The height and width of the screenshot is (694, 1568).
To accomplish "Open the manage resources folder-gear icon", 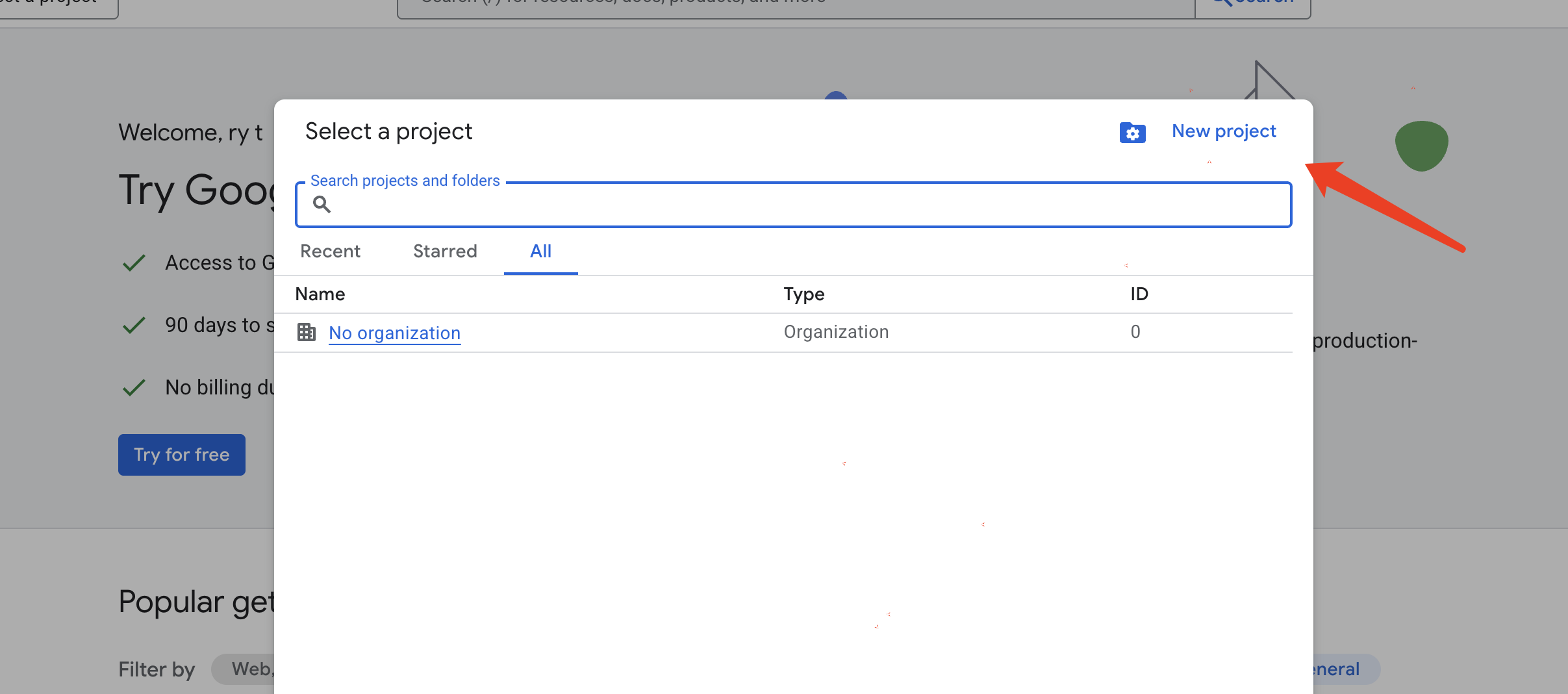I will click(1132, 133).
